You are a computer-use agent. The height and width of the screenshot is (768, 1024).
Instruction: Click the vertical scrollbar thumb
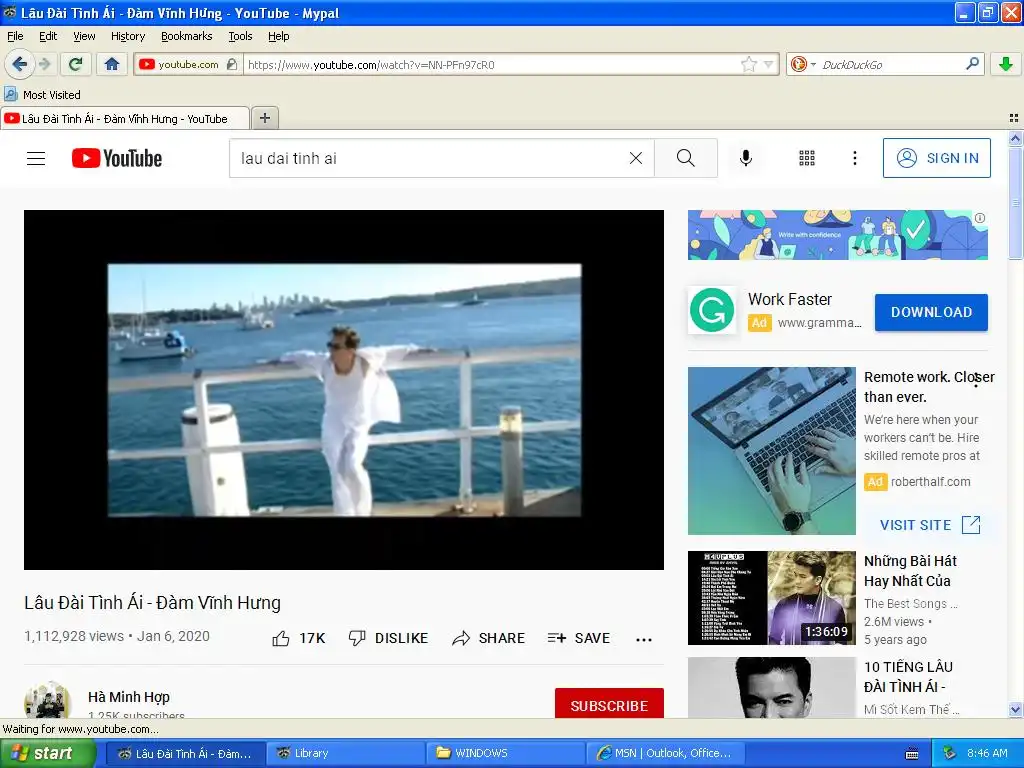click(x=1015, y=202)
